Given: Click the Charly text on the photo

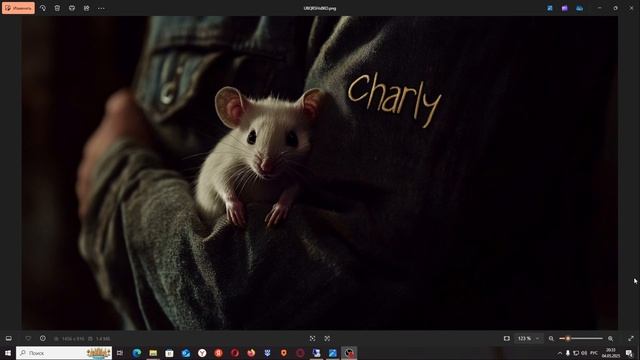Looking at the screenshot, I should [394, 99].
